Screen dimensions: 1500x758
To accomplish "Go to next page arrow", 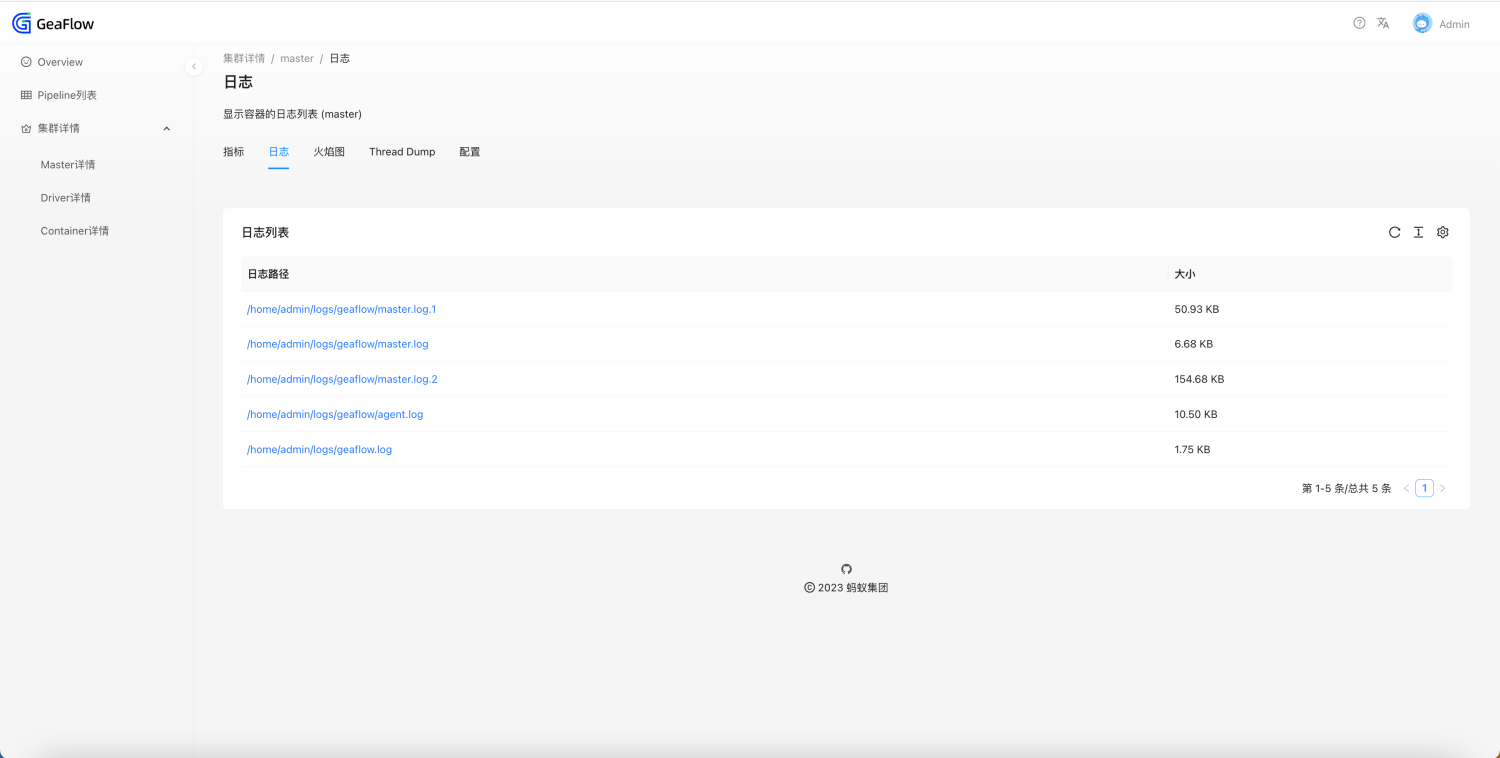I will (1443, 488).
